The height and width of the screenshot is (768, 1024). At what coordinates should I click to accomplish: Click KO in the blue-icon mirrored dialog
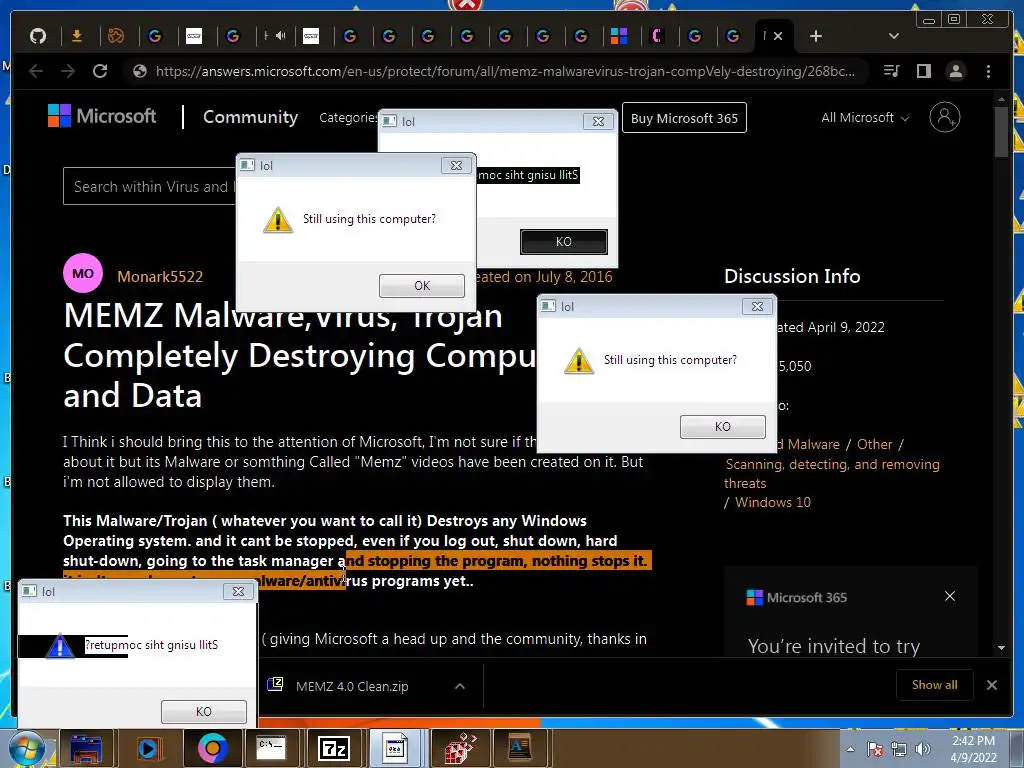click(x=204, y=711)
